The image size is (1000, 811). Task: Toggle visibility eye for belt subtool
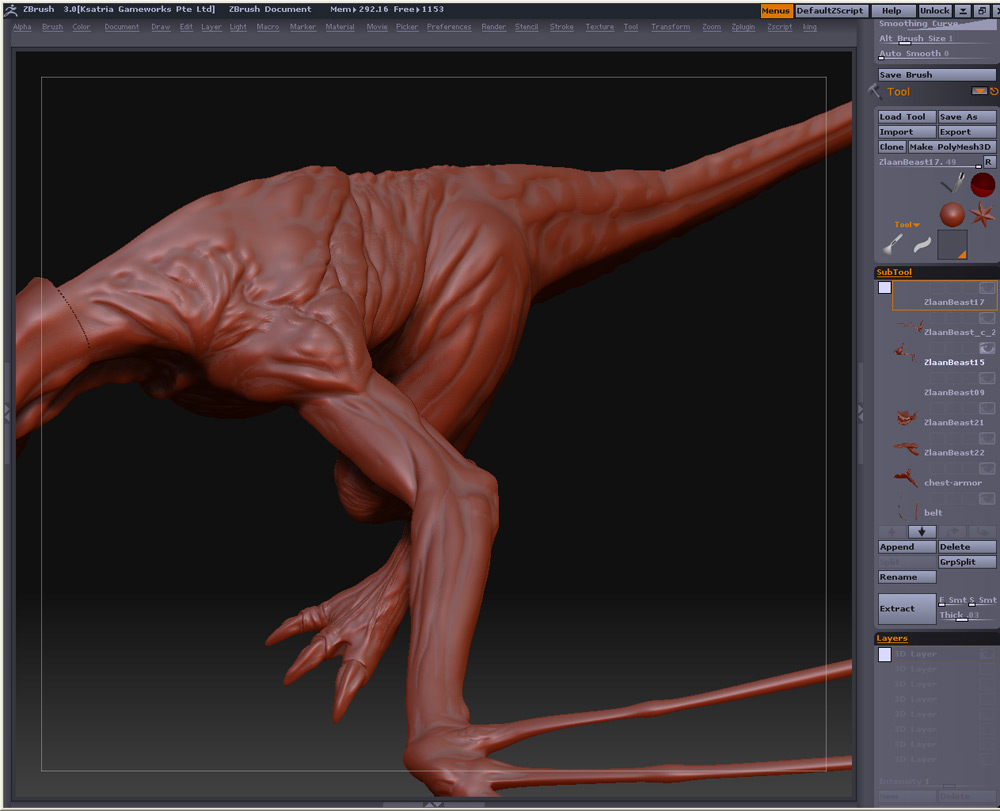[987, 498]
